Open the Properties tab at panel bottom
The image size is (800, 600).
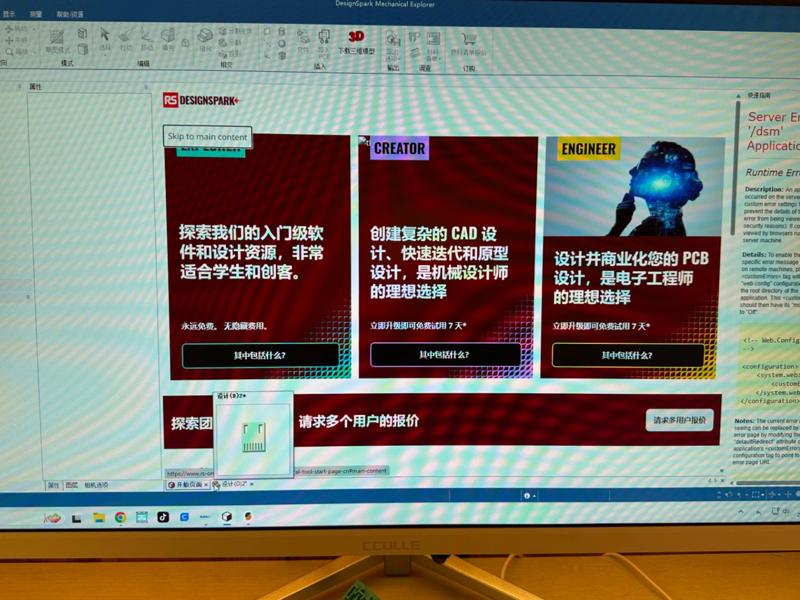(54, 485)
